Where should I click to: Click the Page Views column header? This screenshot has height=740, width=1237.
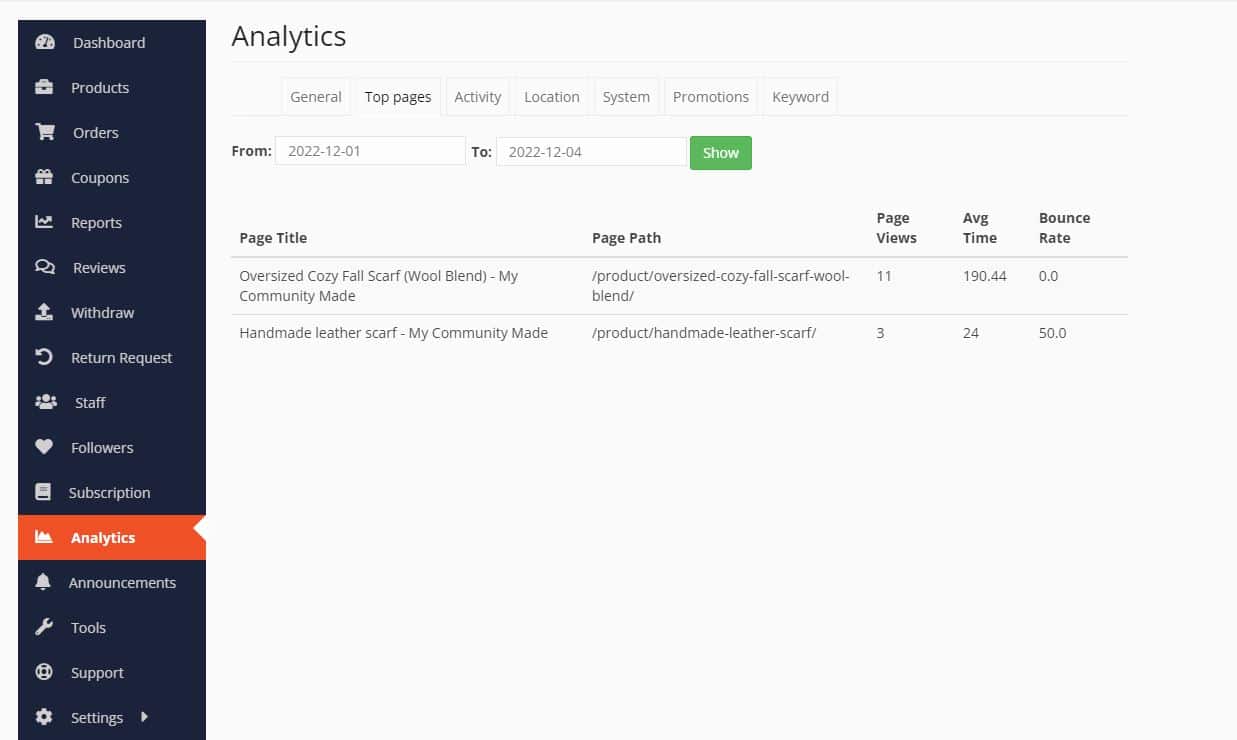click(x=896, y=228)
